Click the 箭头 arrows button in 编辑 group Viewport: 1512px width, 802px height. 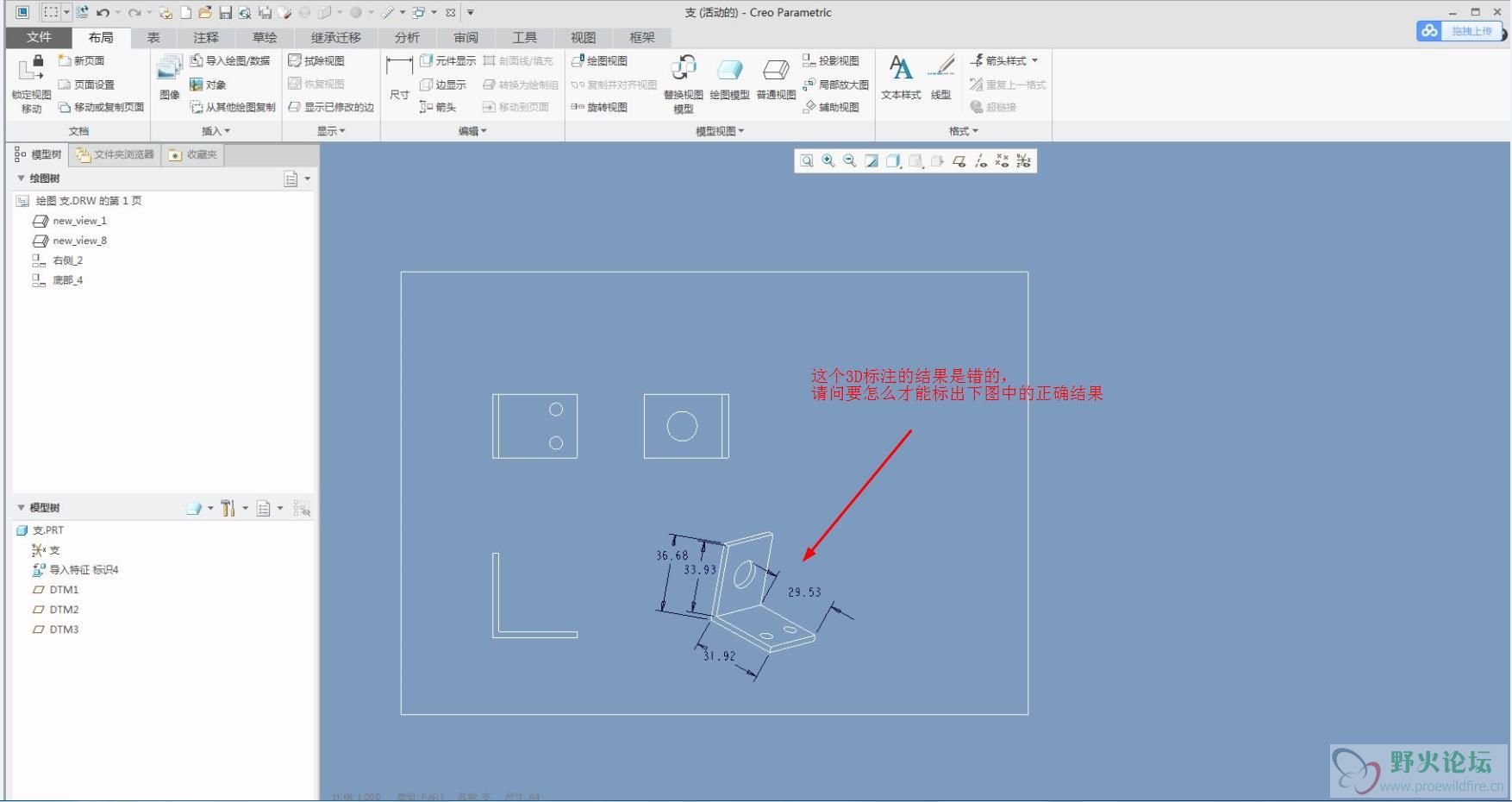pyautogui.click(x=438, y=107)
